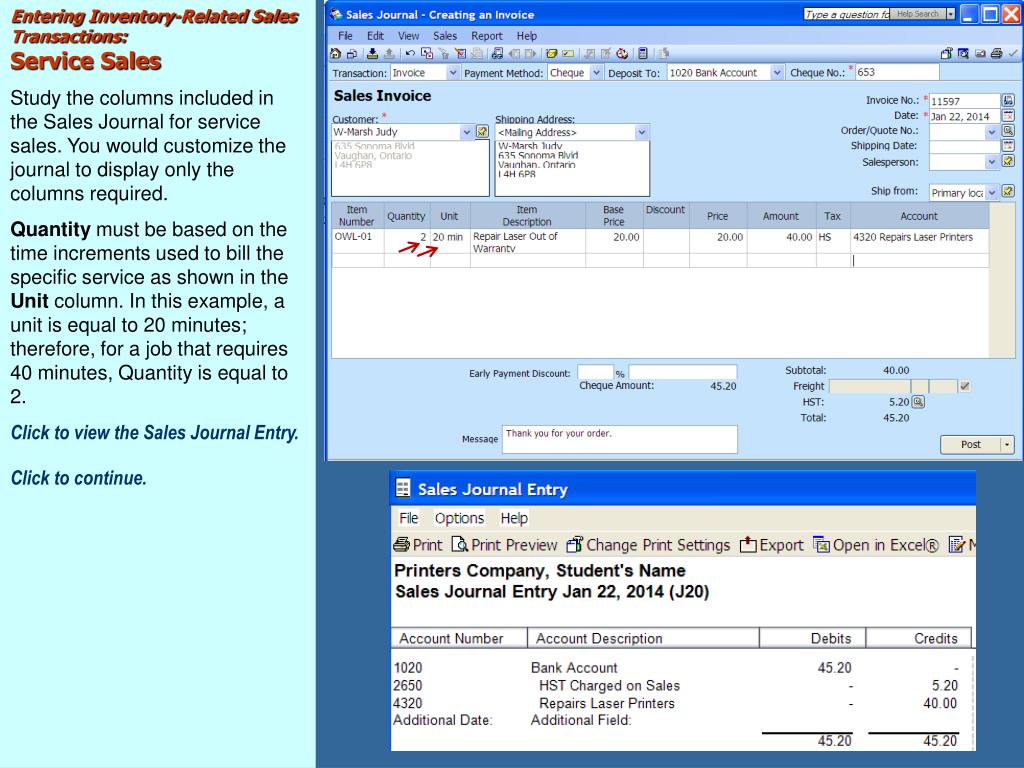1024x768 pixels.
Task: Open the Help menu in Sales Journal Entry
Action: pyautogui.click(x=514, y=518)
